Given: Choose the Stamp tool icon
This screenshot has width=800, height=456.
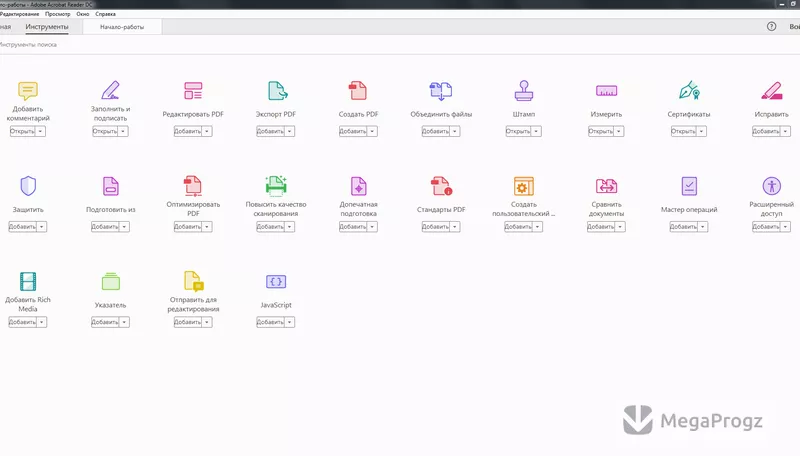Looking at the screenshot, I should [523, 90].
